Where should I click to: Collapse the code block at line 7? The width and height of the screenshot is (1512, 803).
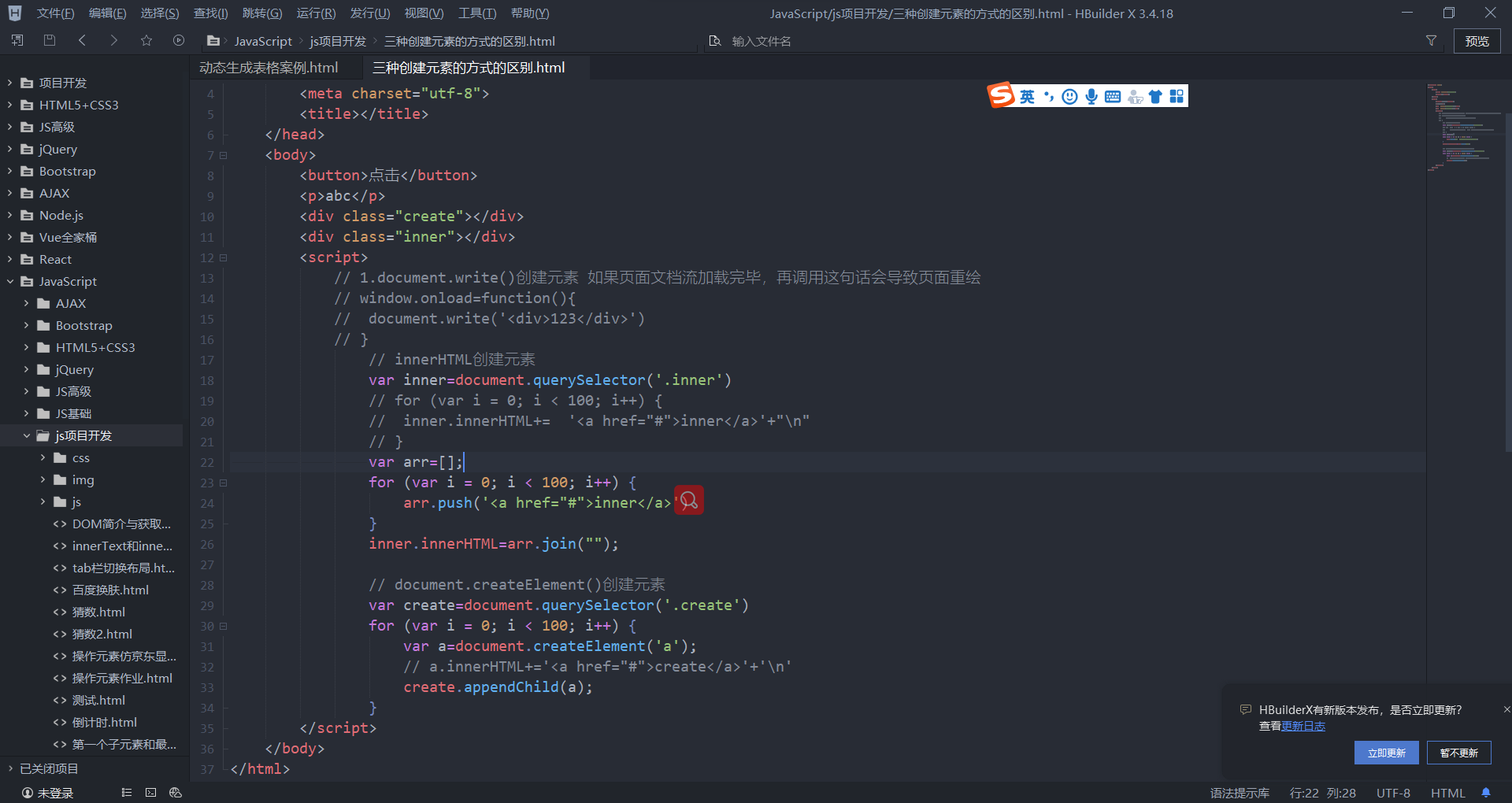tap(223, 155)
